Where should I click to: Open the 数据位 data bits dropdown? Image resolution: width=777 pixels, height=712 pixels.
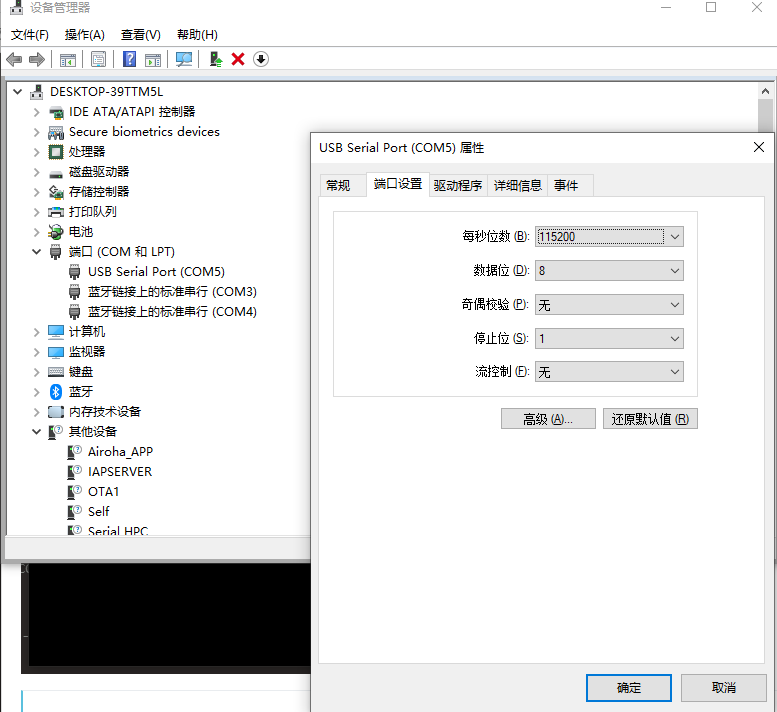point(609,271)
